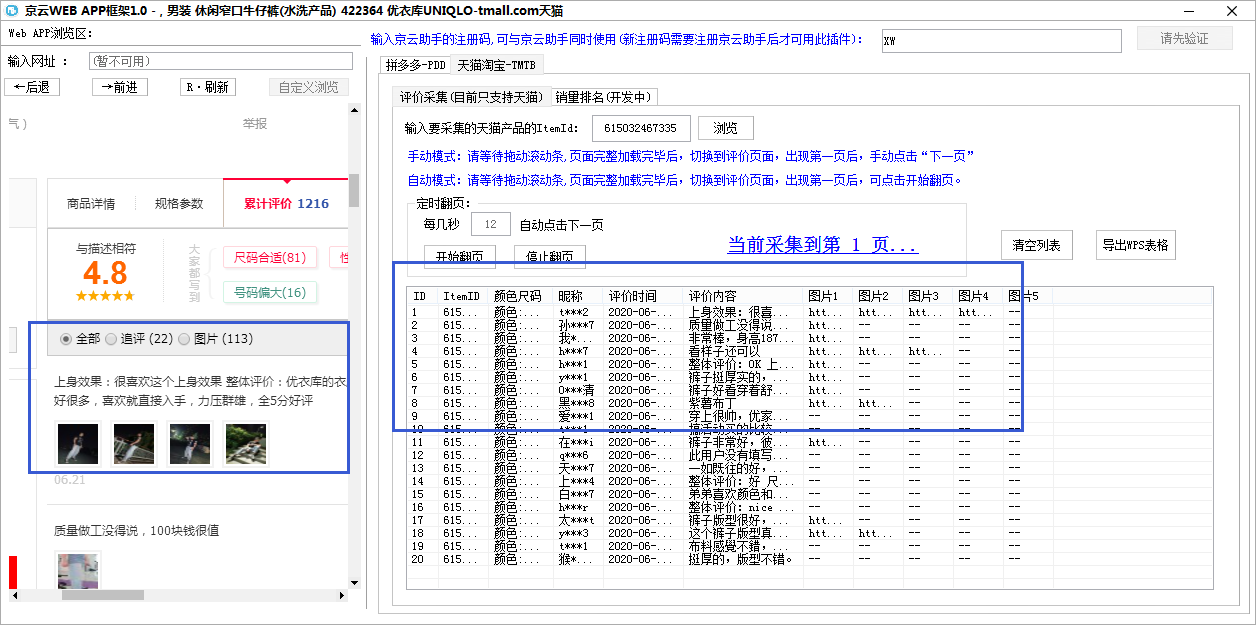
Task: Filter reviews by the 号码偏大(16) tag
Action: 270,293
